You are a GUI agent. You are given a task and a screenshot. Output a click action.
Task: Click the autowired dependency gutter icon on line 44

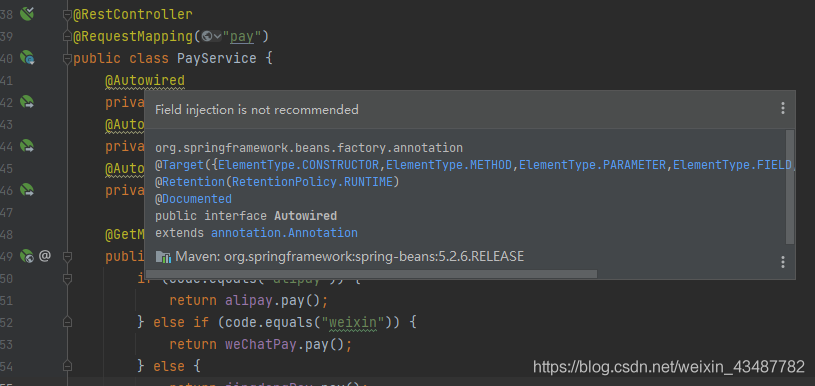point(27,146)
